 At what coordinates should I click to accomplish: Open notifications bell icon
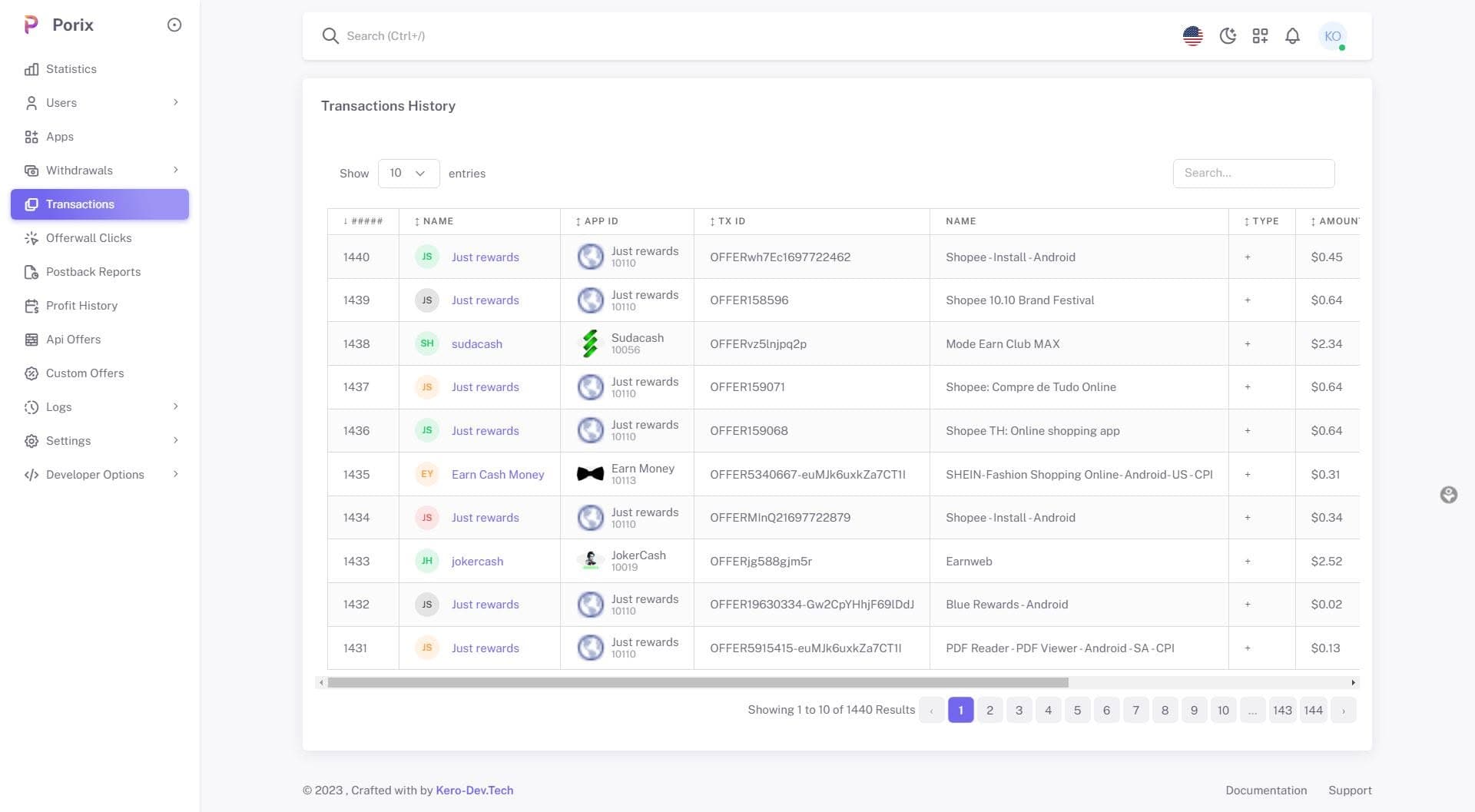(1292, 36)
